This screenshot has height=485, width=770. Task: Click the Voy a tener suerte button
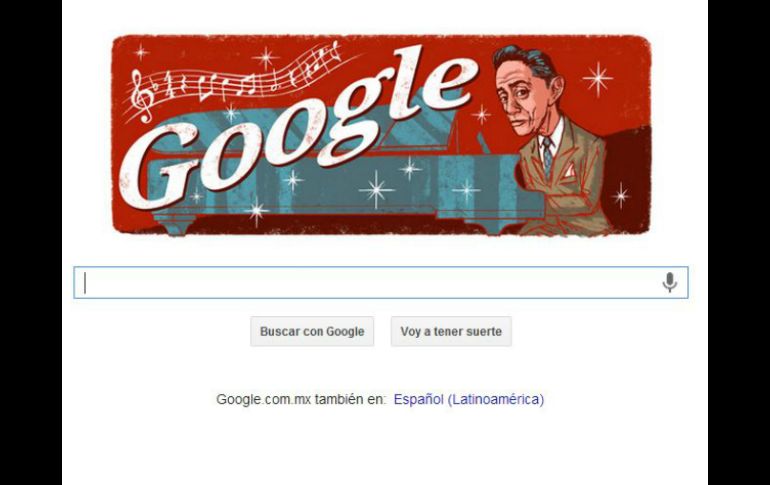(451, 331)
